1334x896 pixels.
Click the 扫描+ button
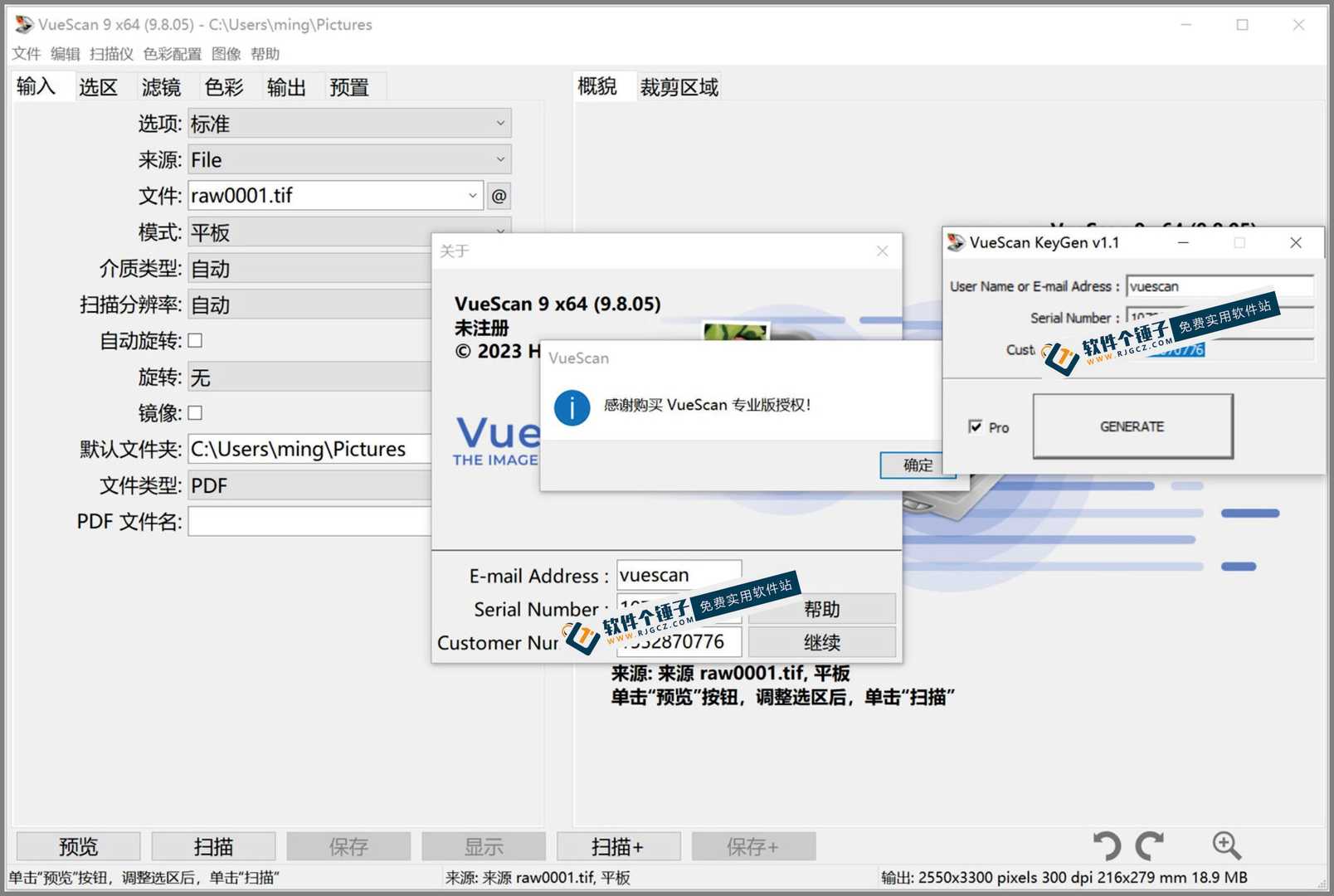618,846
